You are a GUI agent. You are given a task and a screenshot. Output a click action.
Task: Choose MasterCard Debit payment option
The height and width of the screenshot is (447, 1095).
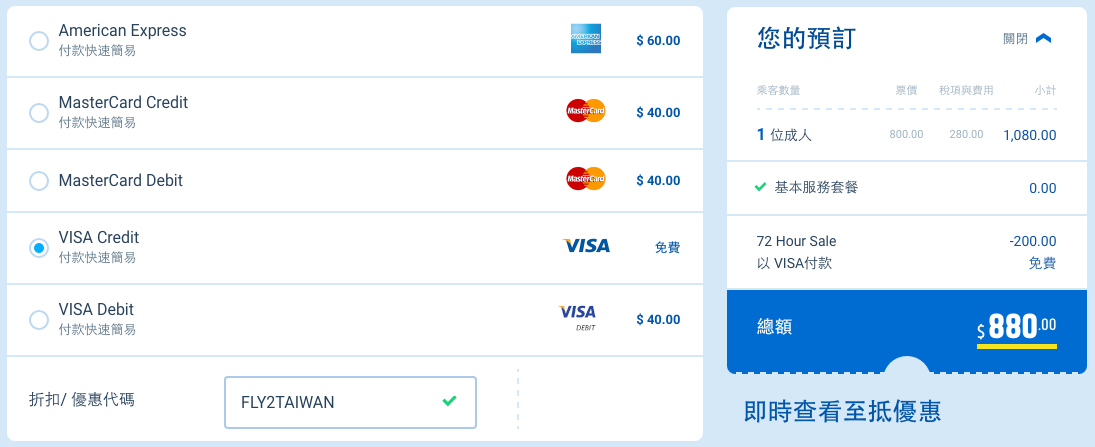[x=38, y=181]
